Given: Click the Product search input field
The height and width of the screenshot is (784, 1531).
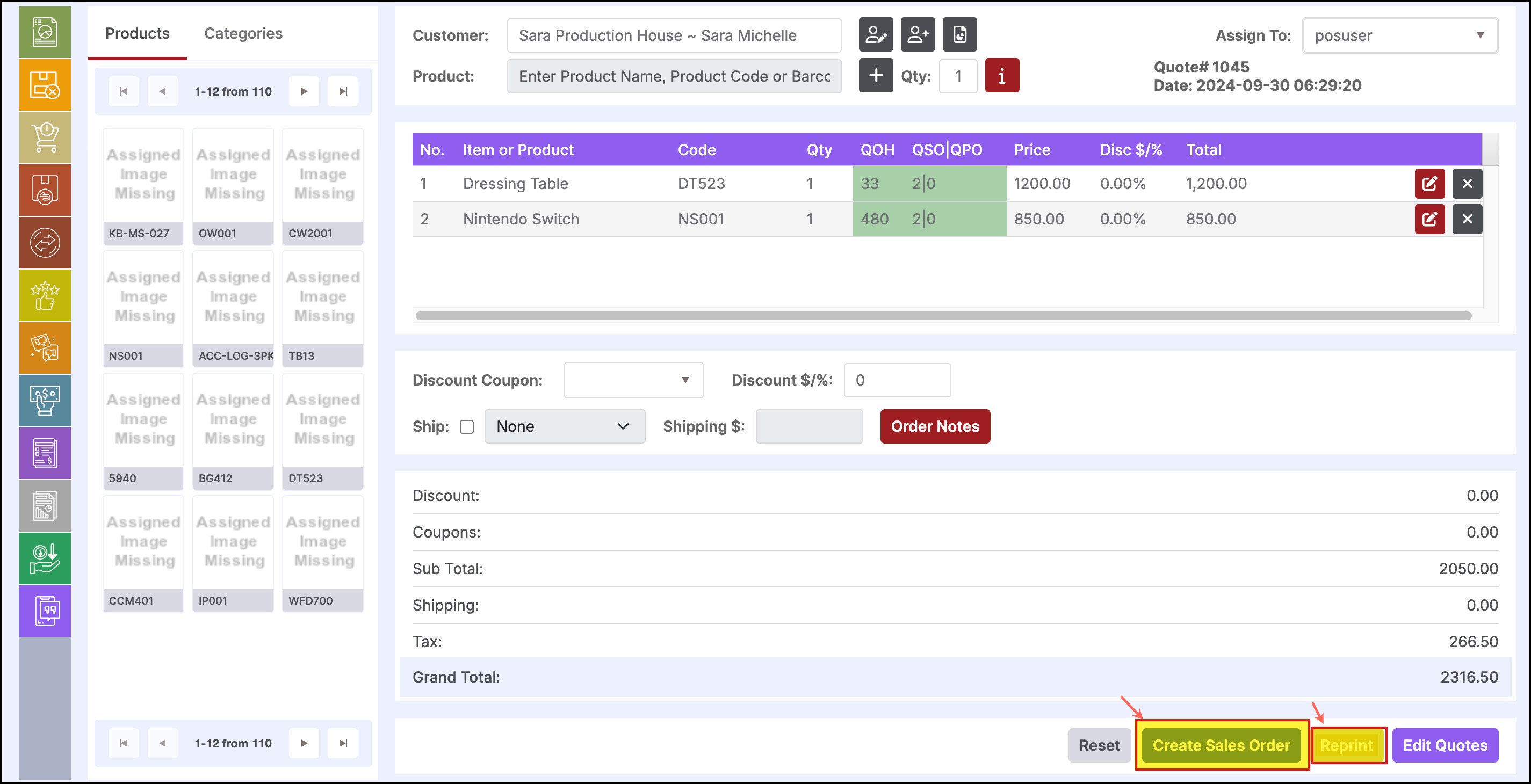Looking at the screenshot, I should point(674,76).
